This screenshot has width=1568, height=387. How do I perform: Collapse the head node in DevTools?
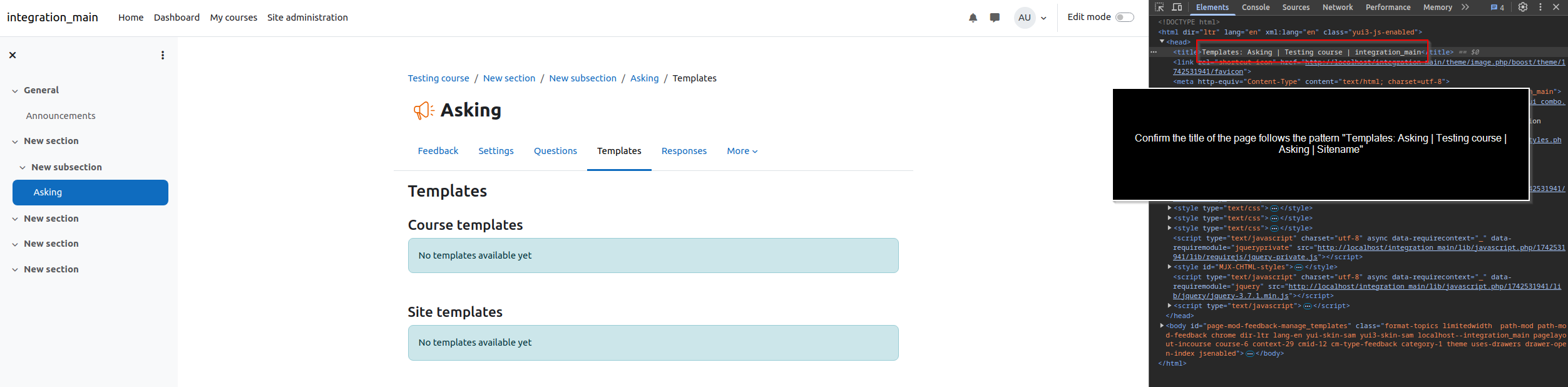click(1162, 41)
